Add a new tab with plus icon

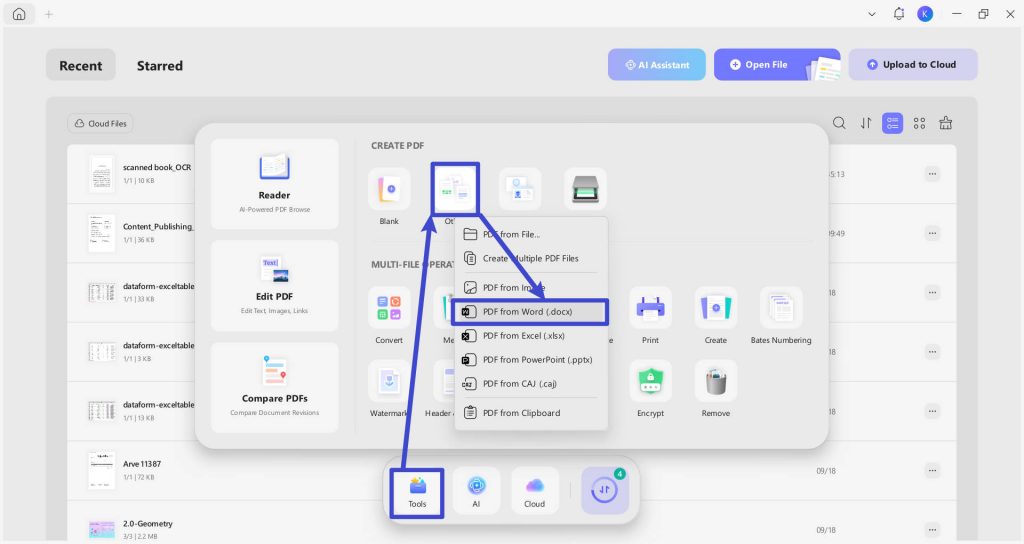pos(48,14)
